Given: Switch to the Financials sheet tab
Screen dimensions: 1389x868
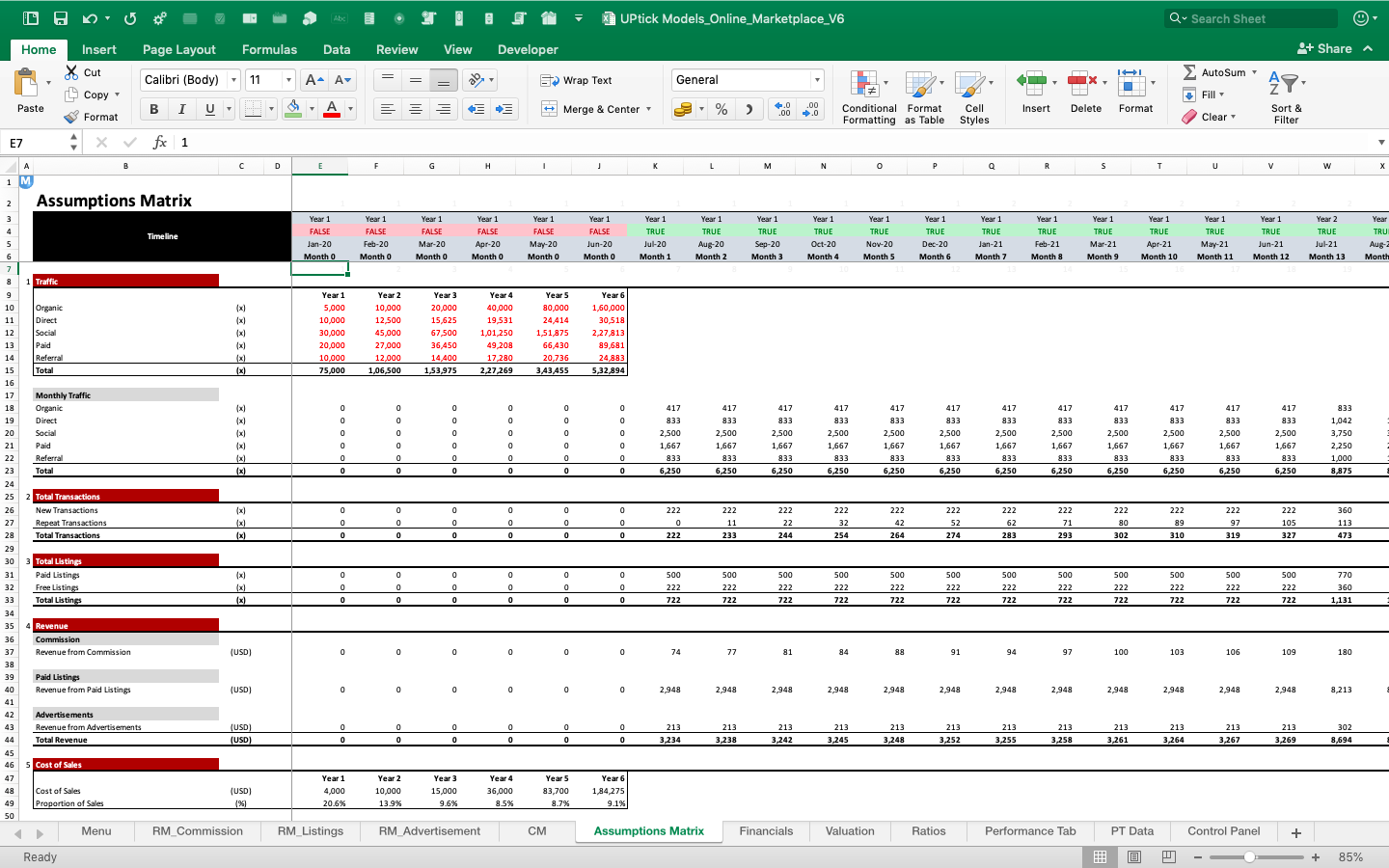Looking at the screenshot, I should [x=766, y=831].
